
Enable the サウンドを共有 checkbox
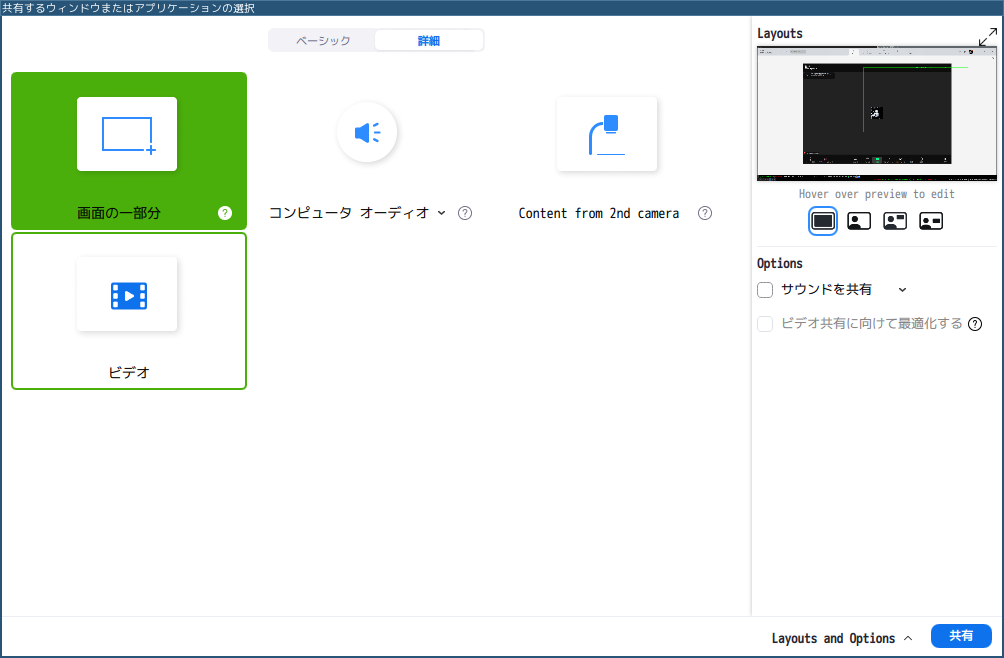766,290
